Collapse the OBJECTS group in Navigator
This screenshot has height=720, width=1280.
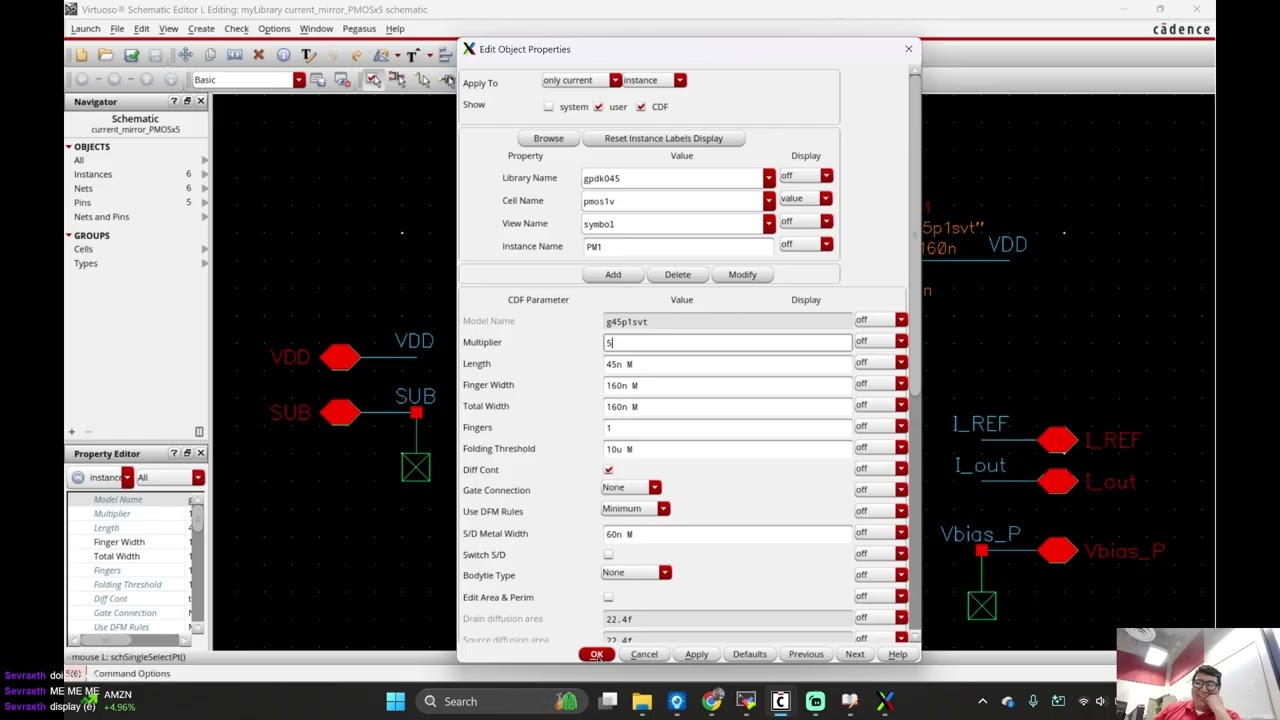click(68, 147)
